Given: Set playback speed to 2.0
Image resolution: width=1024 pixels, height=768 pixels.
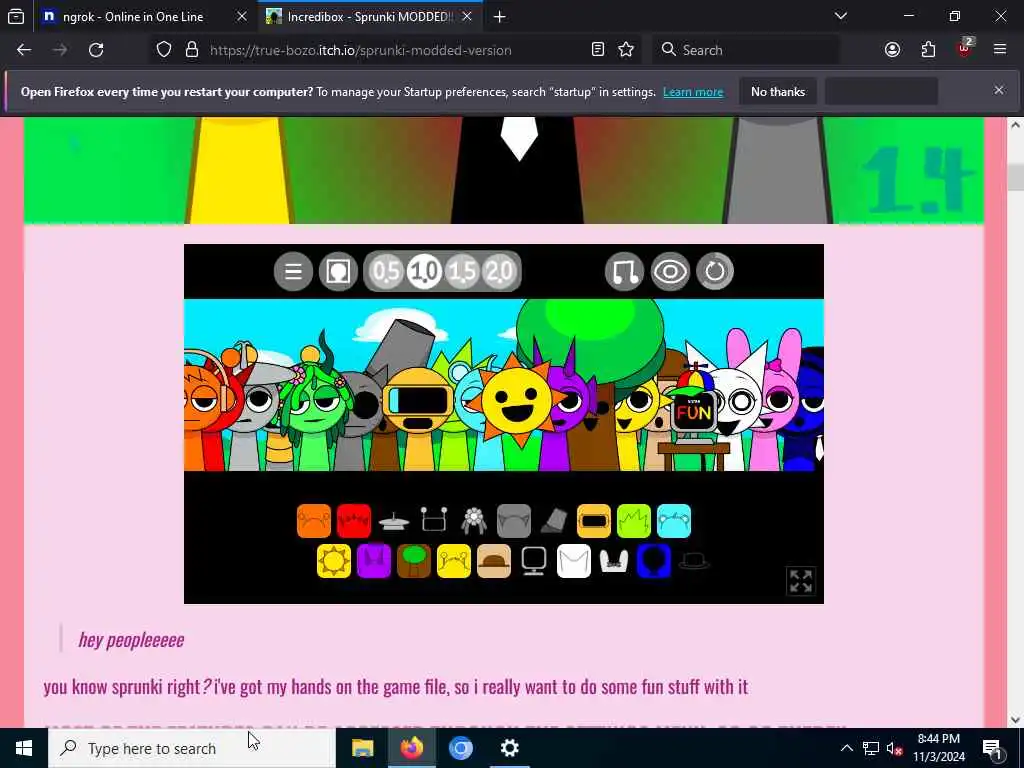Looking at the screenshot, I should (x=500, y=271).
